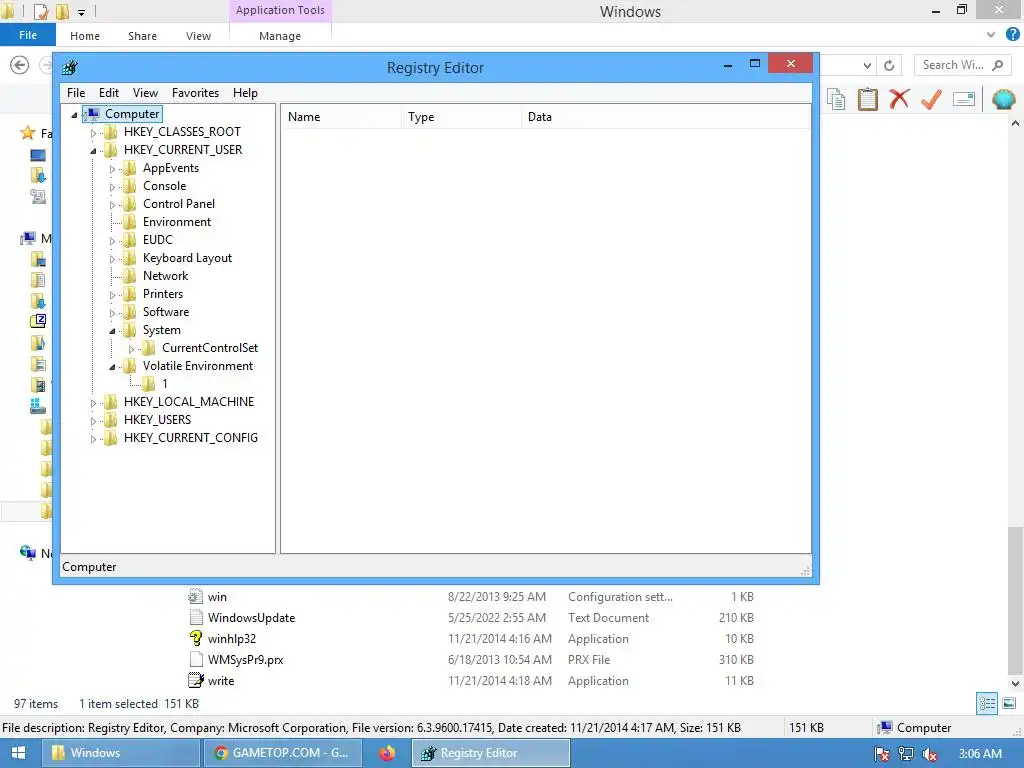Image resolution: width=1024 pixels, height=768 pixels.
Task: Collapse the Computer root node
Action: 74,115
